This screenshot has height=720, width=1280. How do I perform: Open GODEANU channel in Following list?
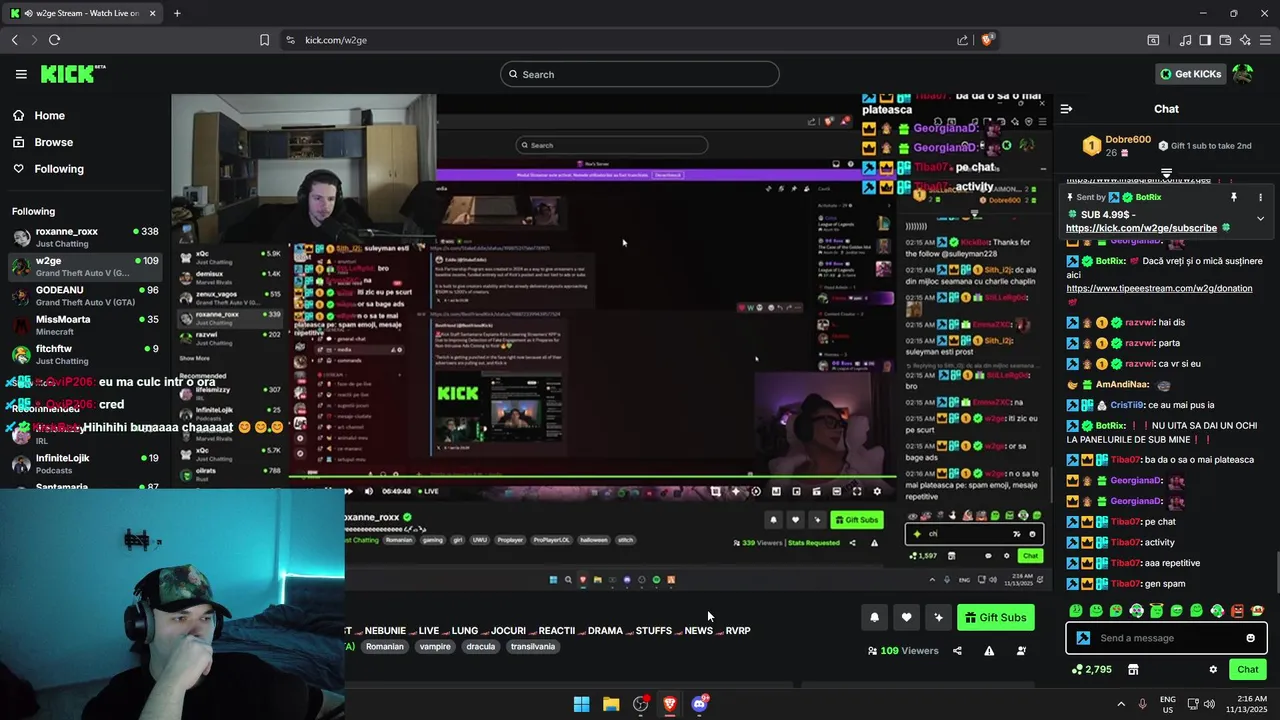[85, 296]
